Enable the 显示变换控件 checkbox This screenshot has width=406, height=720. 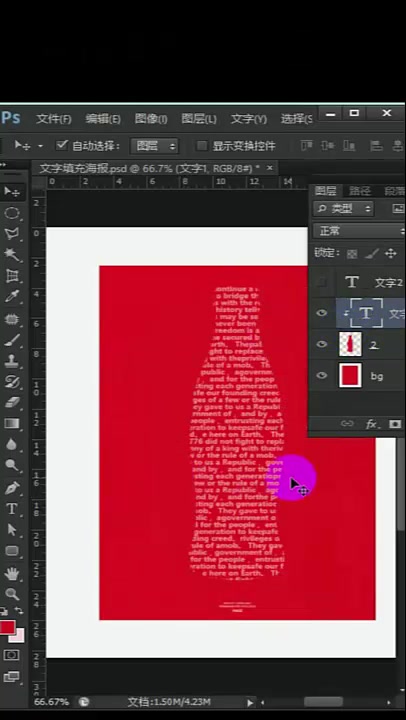201,146
